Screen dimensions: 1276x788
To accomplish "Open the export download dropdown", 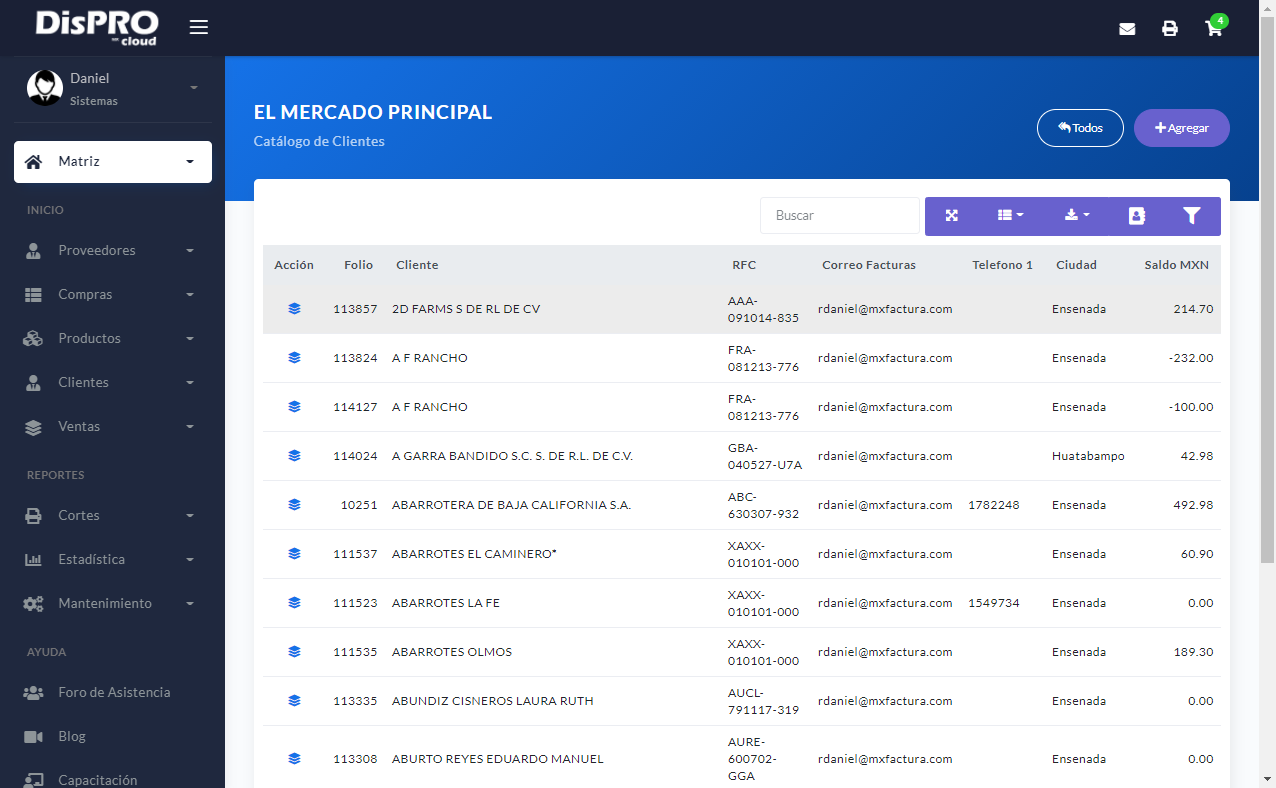I will pos(1074,215).
